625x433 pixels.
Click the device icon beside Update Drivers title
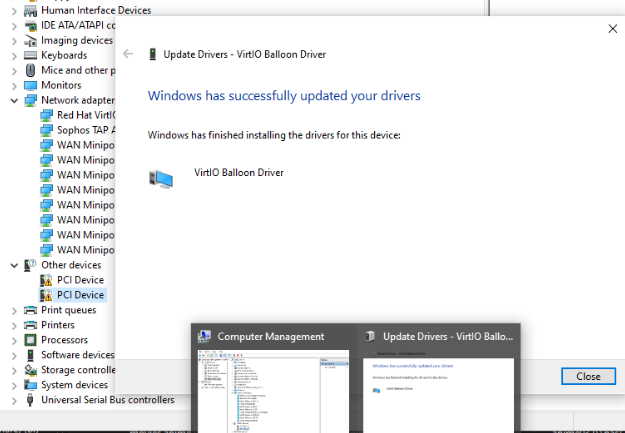152,54
